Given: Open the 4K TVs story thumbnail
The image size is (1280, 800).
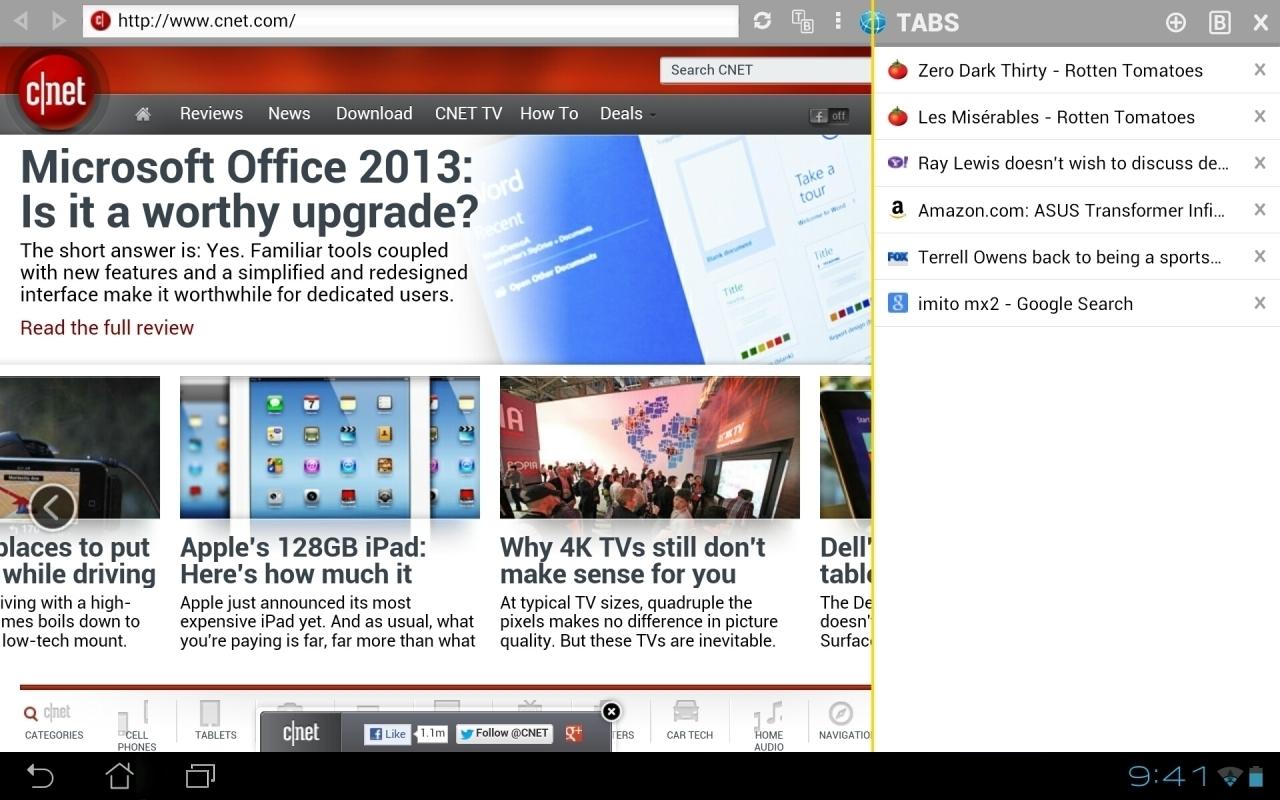Looking at the screenshot, I should point(650,447).
